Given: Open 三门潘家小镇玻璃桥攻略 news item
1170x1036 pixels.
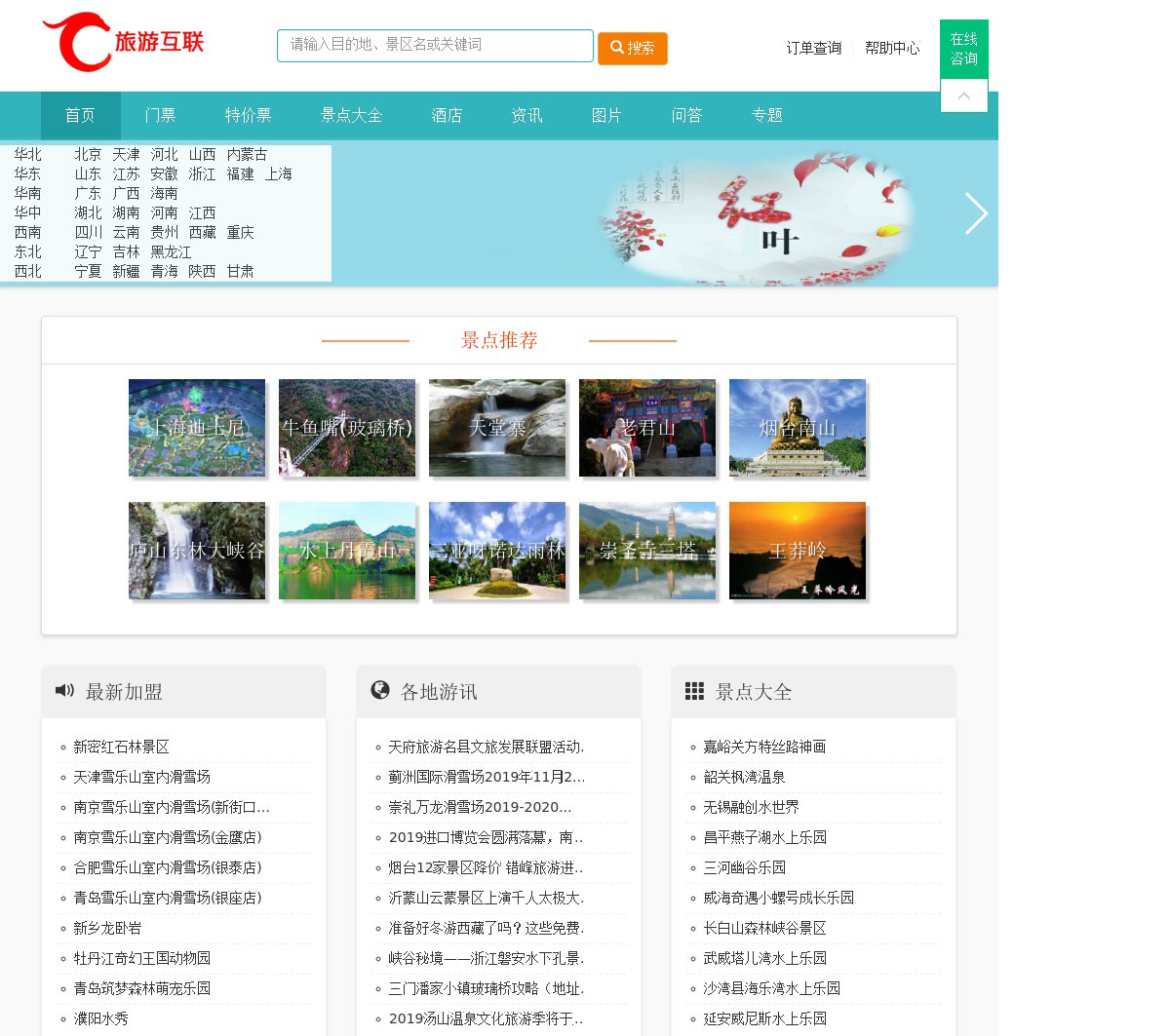Looking at the screenshot, I should pos(487,988).
